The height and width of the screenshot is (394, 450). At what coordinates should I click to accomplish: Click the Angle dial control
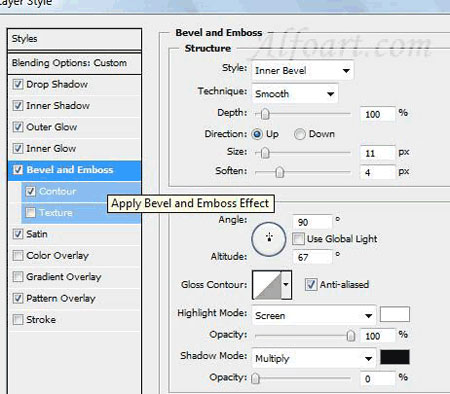tap(269, 239)
